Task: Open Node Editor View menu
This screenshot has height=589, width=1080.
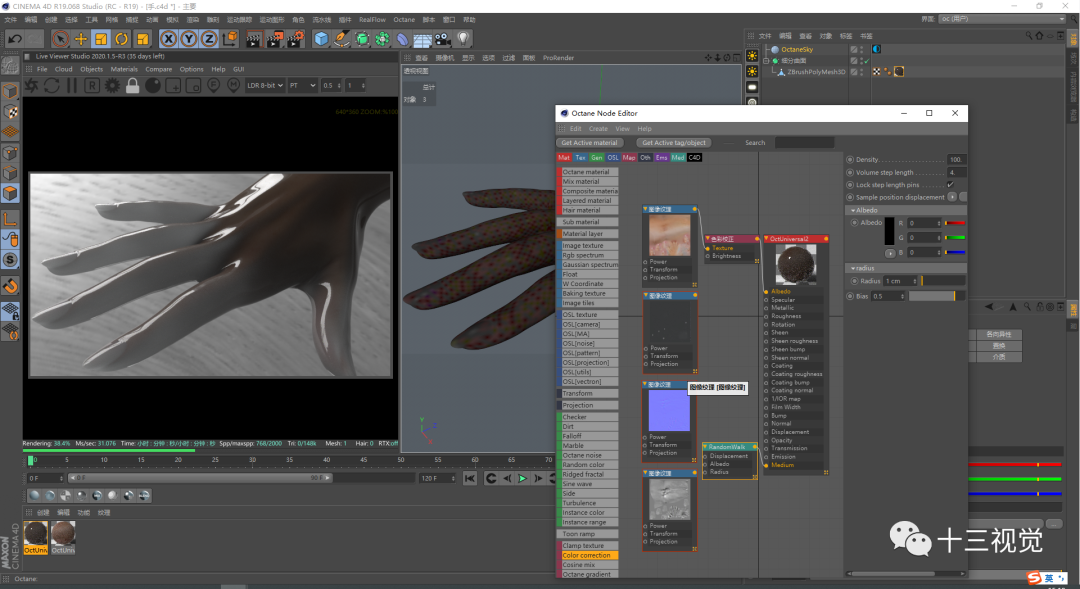Action: 623,129
